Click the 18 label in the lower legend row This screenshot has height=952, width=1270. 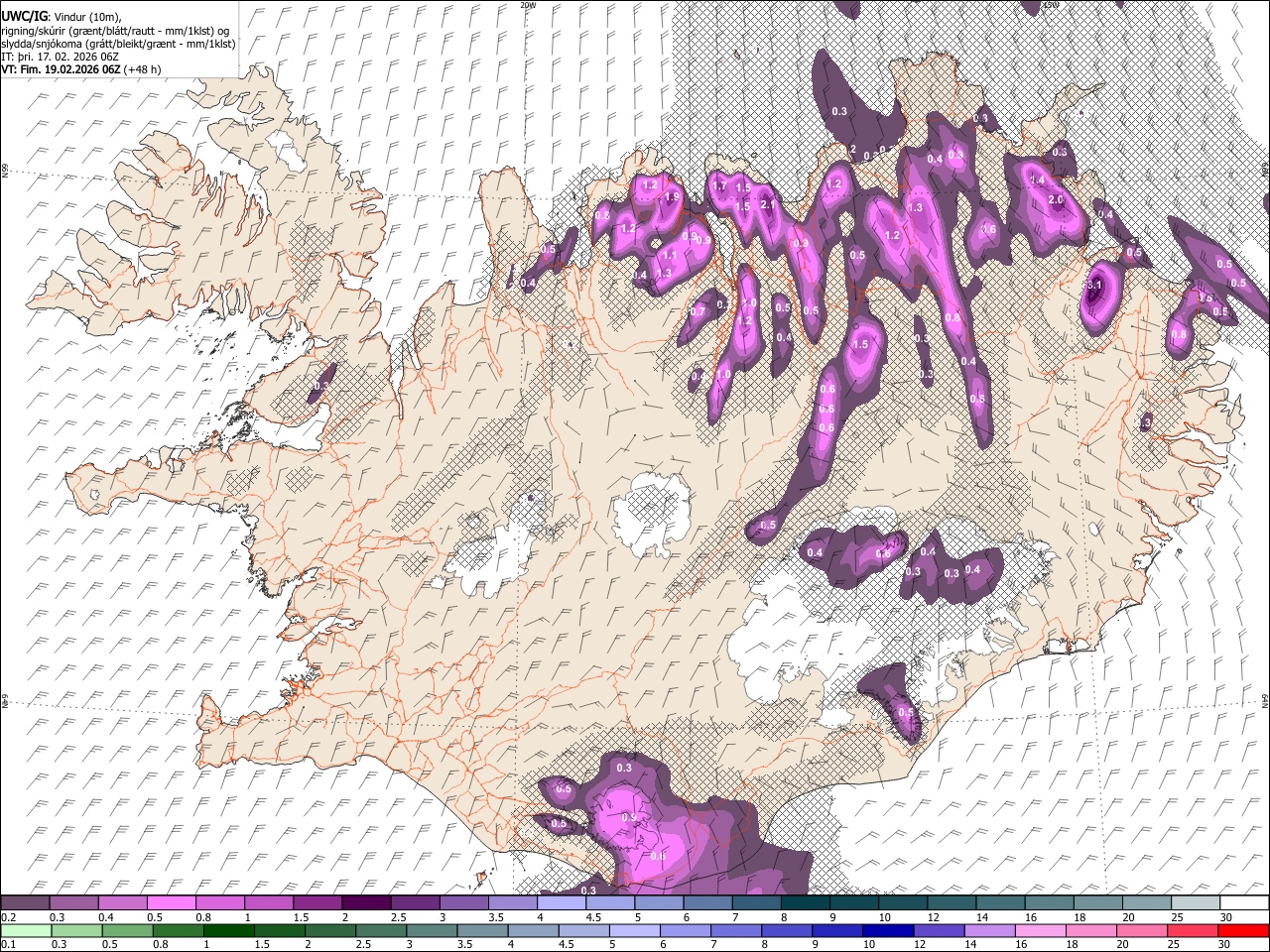1073,944
